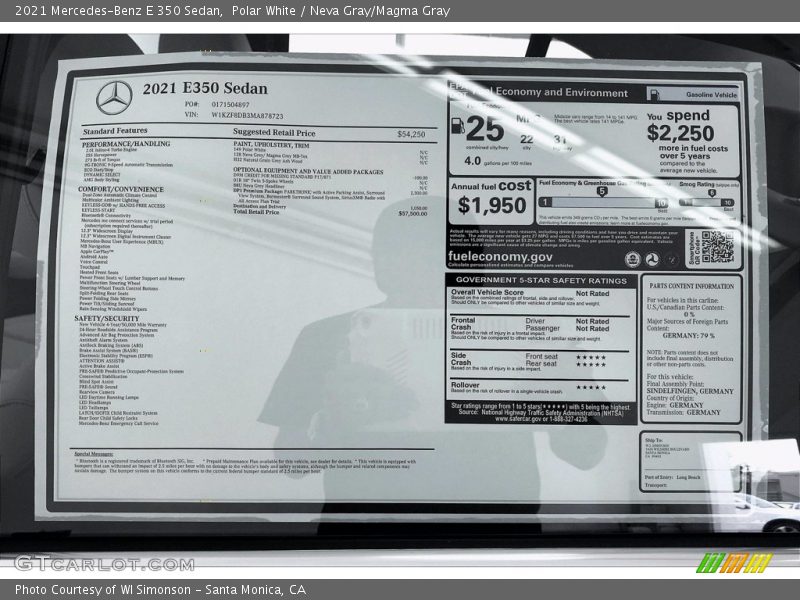Click the Annual fuel cost $1,950
Screen dimensions: 800x600
tap(492, 205)
